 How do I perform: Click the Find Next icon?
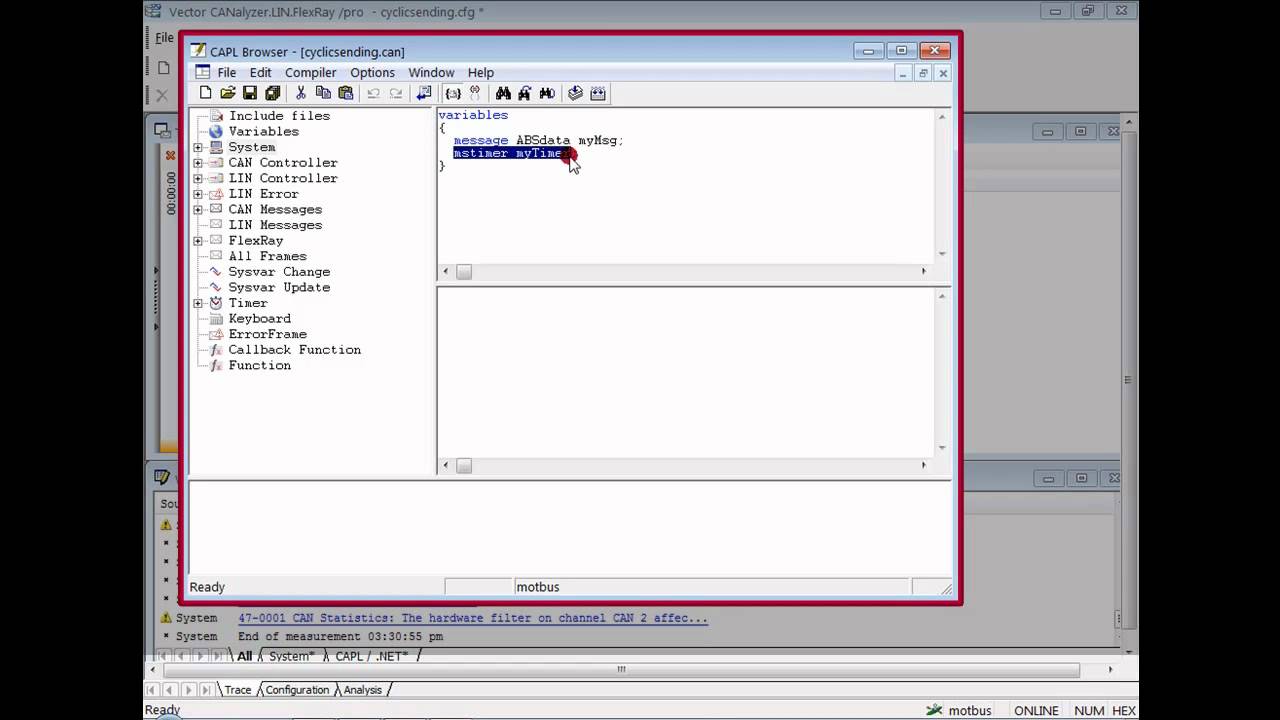[524, 93]
